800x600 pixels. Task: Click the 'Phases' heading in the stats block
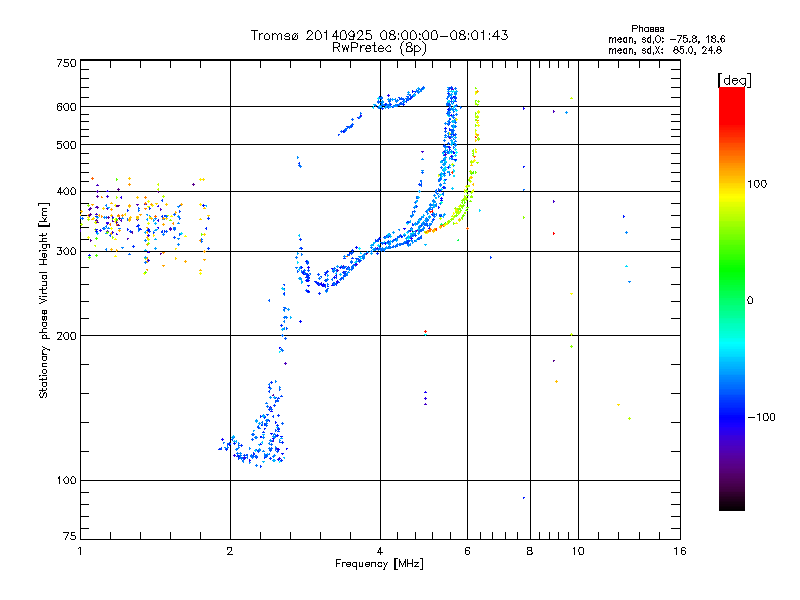647,29
